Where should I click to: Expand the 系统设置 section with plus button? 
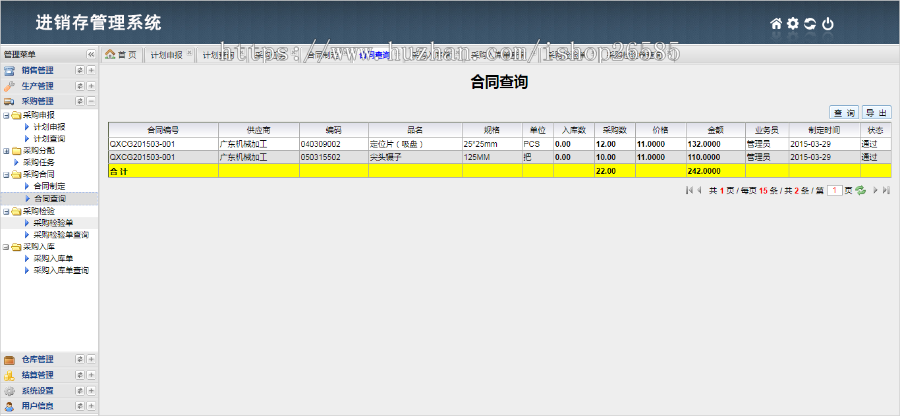(x=91, y=391)
